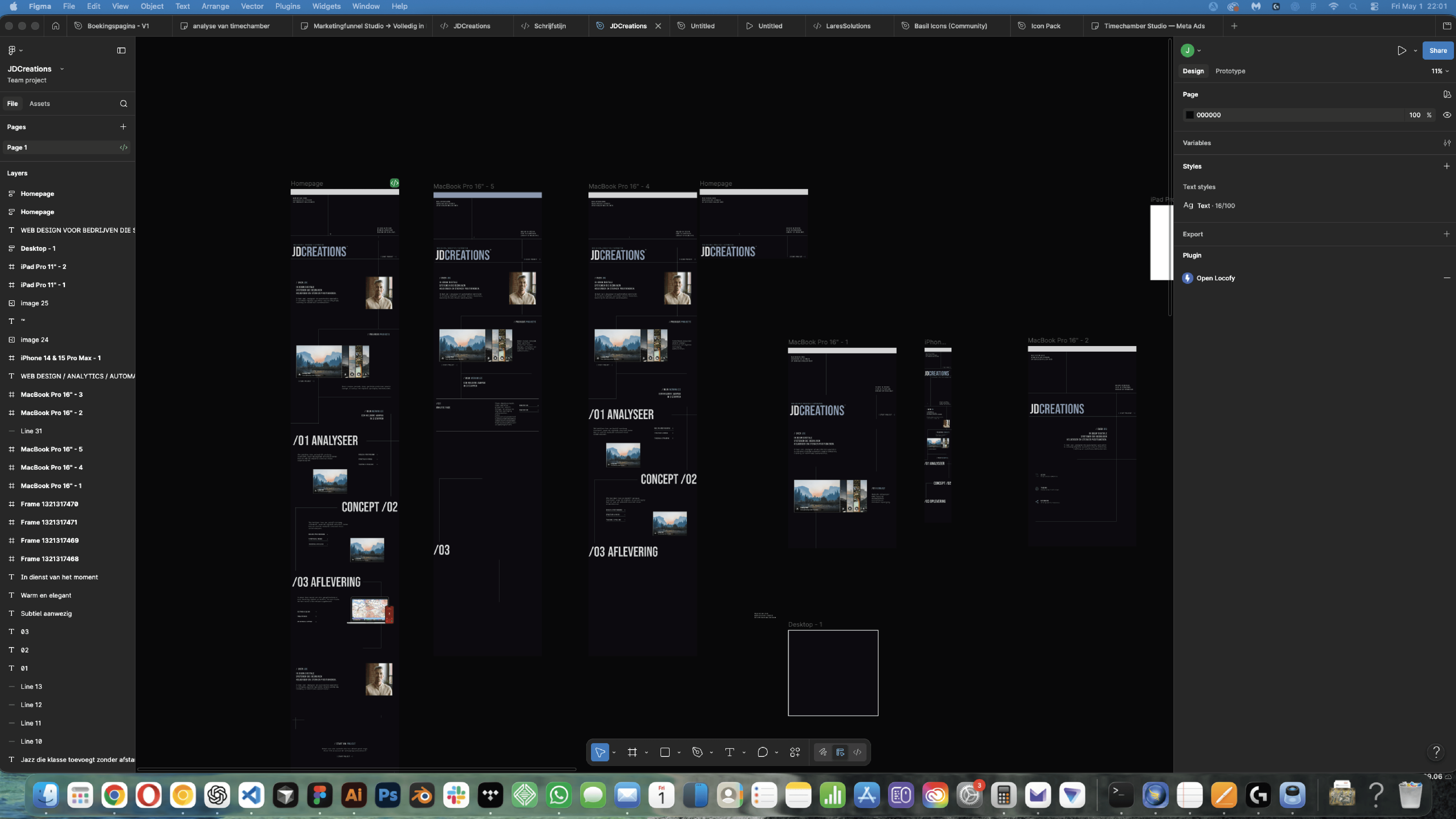Open the Plugins menu
The height and width of the screenshot is (819, 1456).
click(x=287, y=6)
